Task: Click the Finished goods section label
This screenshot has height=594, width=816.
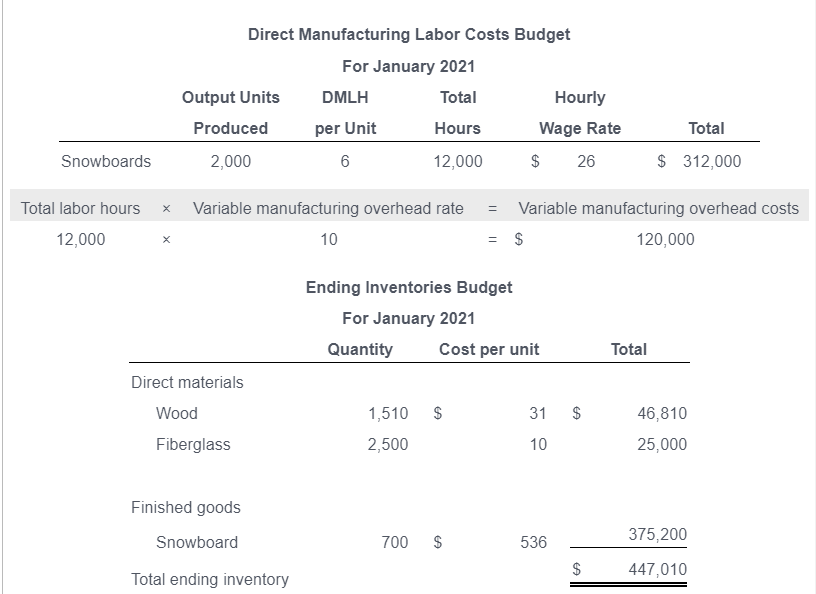Action: [184, 508]
